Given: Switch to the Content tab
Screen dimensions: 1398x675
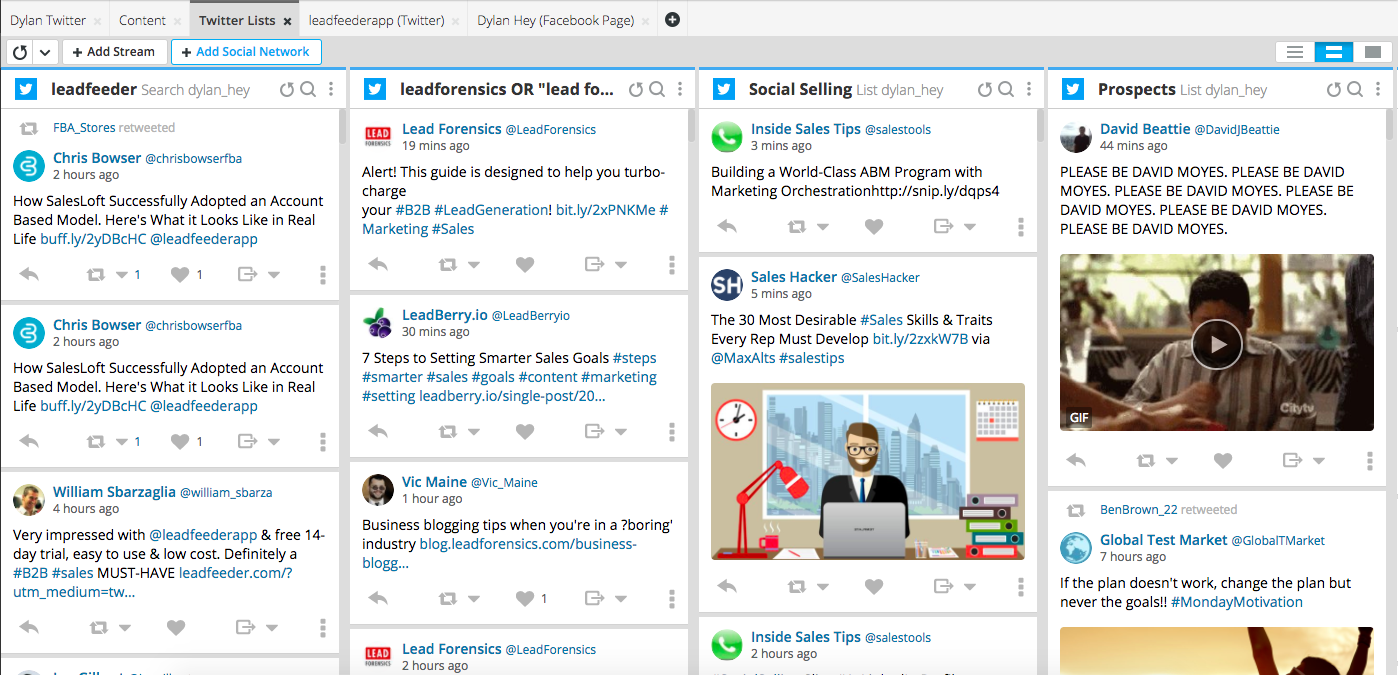Looking at the screenshot, I should pyautogui.click(x=143, y=20).
